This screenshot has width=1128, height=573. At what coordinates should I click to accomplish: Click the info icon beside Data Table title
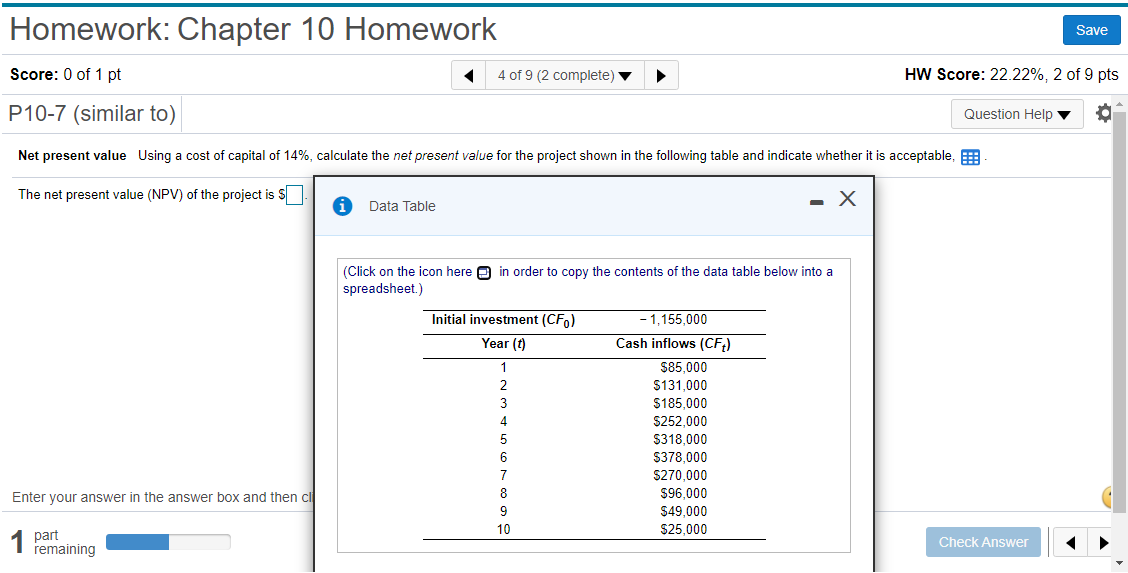tap(343, 206)
